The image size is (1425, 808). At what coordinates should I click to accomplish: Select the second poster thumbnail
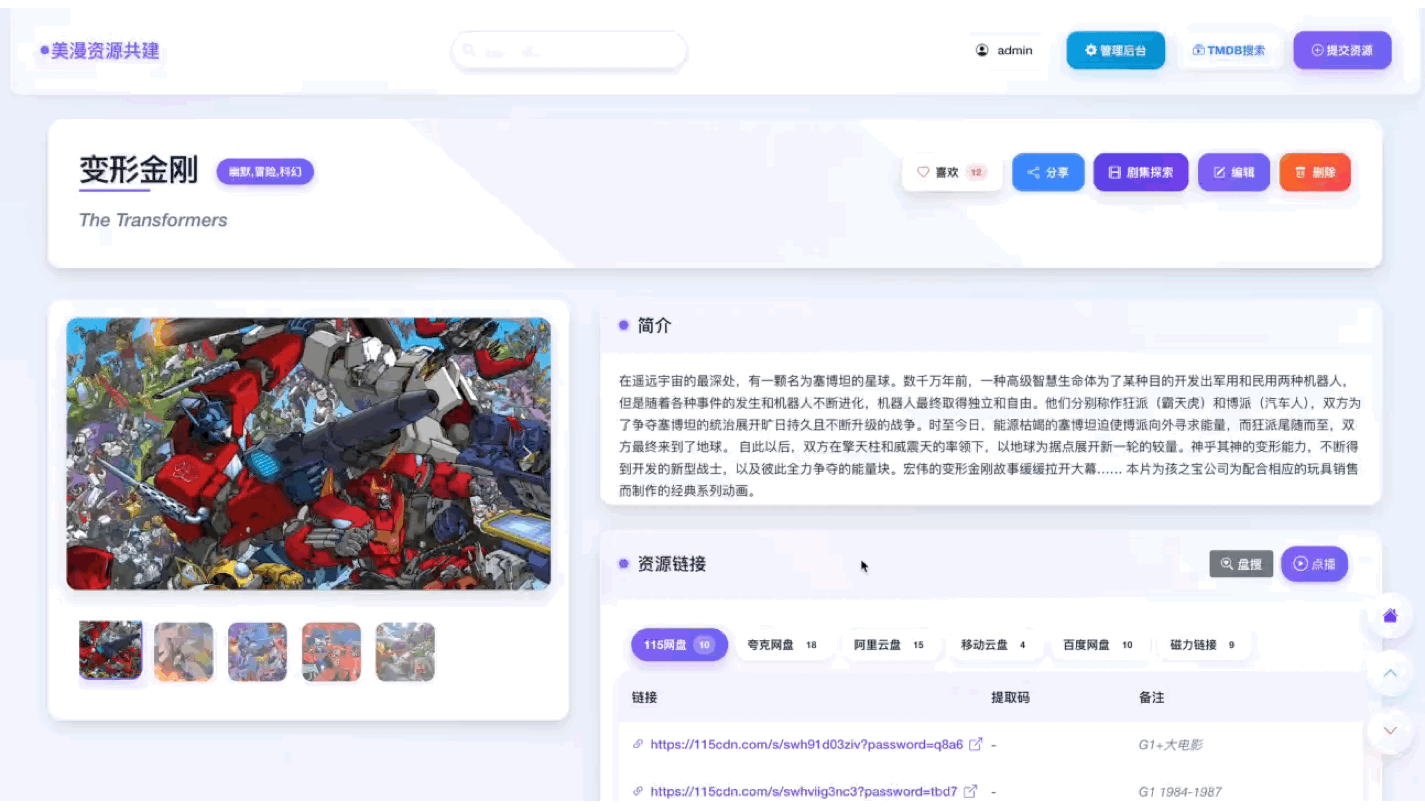(x=184, y=652)
